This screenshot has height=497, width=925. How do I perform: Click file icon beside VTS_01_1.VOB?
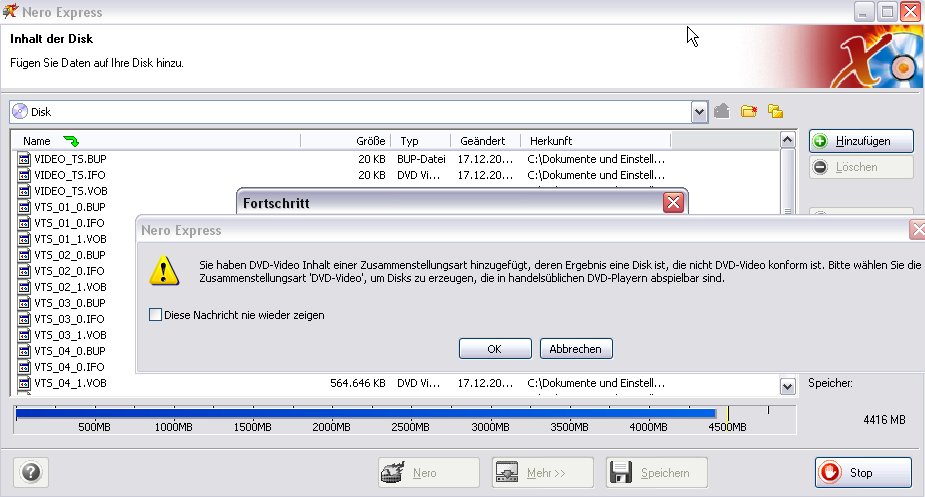[24, 239]
